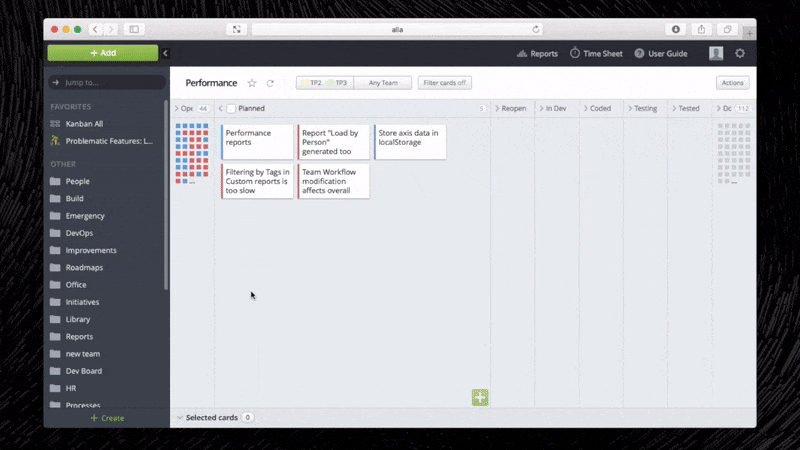Open the Report "Load by Person" card

tap(334, 142)
